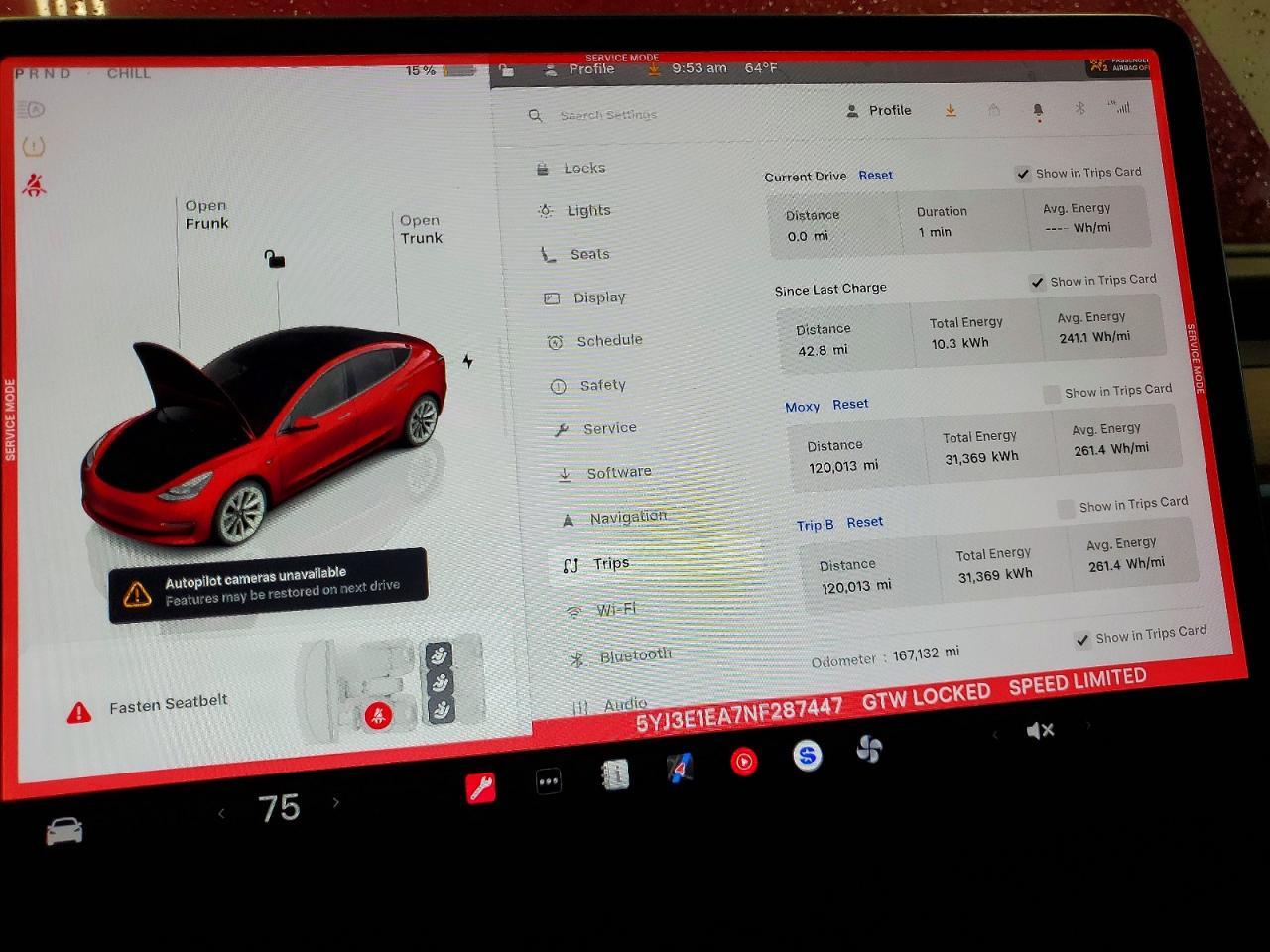Tap the headlight auto indicator icon

coord(32,110)
